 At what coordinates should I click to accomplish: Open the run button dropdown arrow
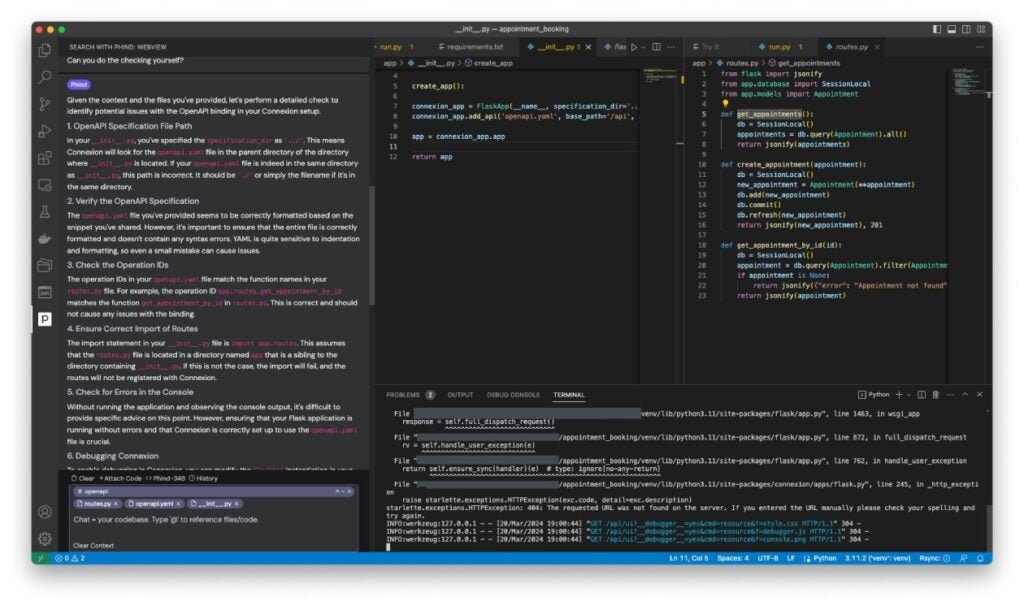point(643,47)
